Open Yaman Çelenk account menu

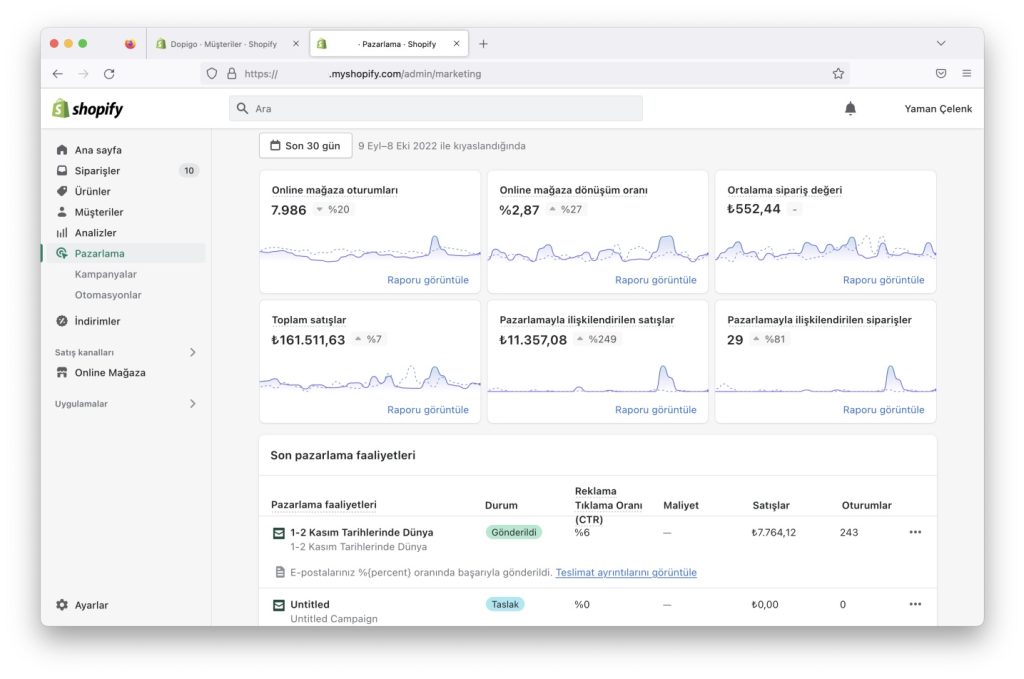click(938, 108)
